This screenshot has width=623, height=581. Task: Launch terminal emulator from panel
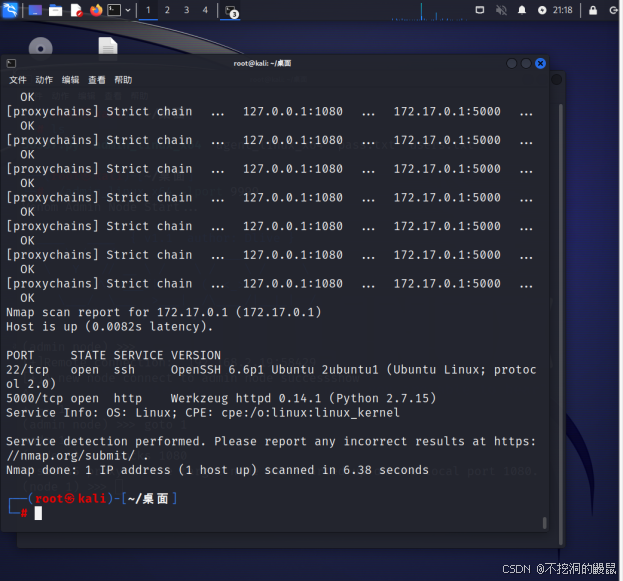(115, 10)
